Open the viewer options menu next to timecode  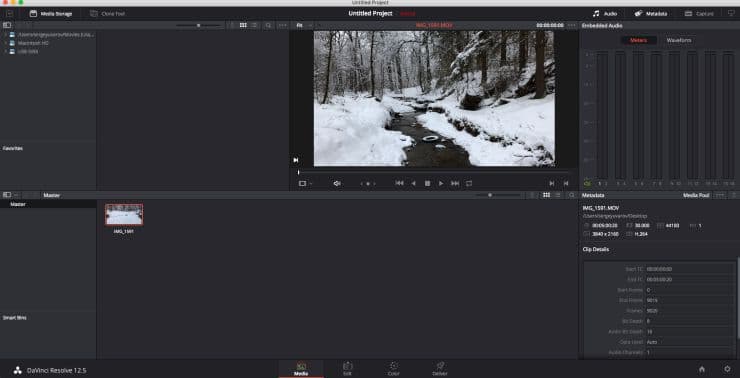tap(572, 25)
